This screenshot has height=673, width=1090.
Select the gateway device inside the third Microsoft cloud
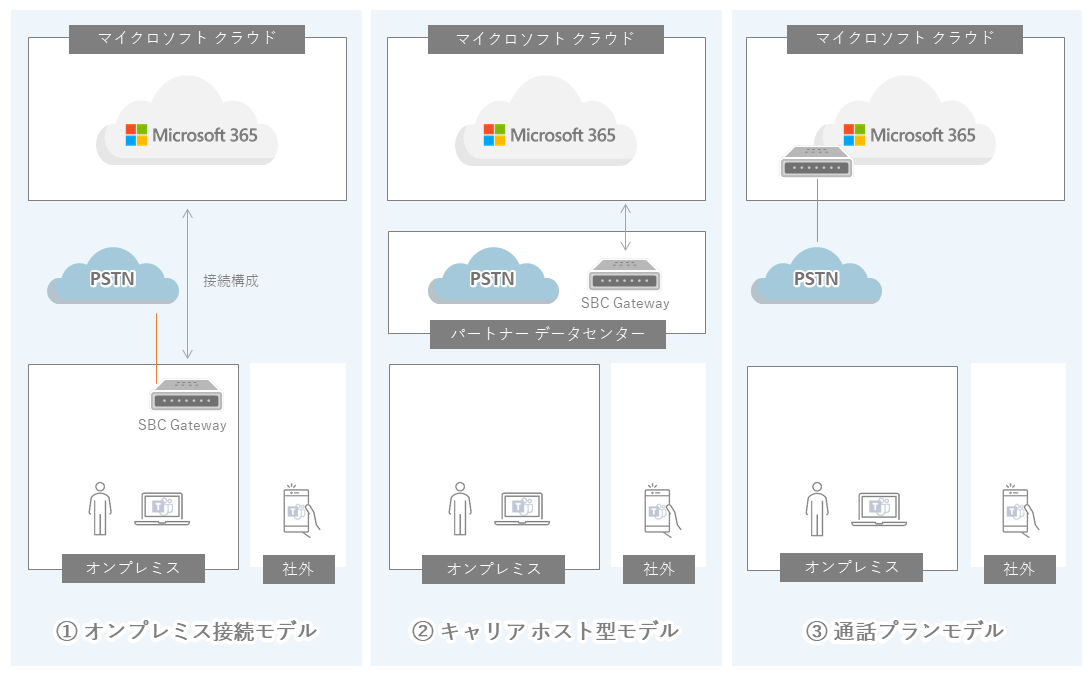pyautogui.click(x=816, y=162)
